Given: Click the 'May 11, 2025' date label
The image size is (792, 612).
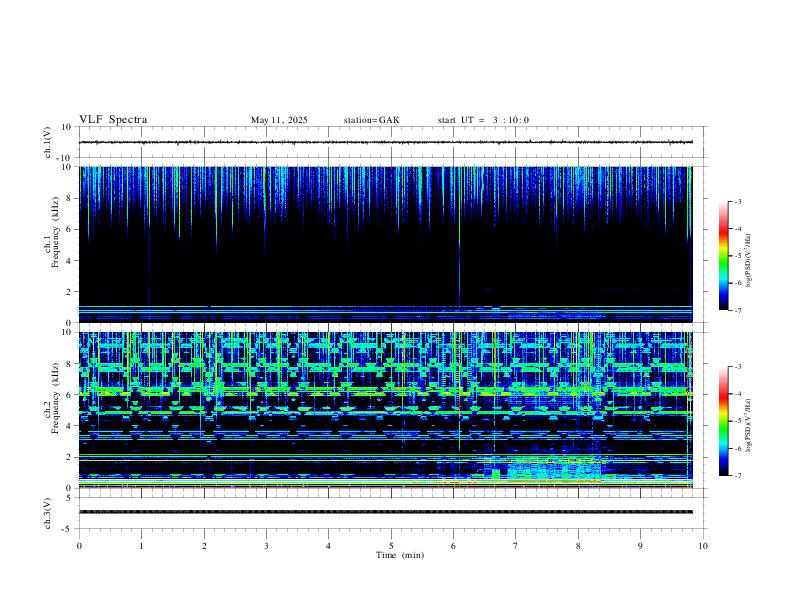Looking at the screenshot, I should pos(279,120).
